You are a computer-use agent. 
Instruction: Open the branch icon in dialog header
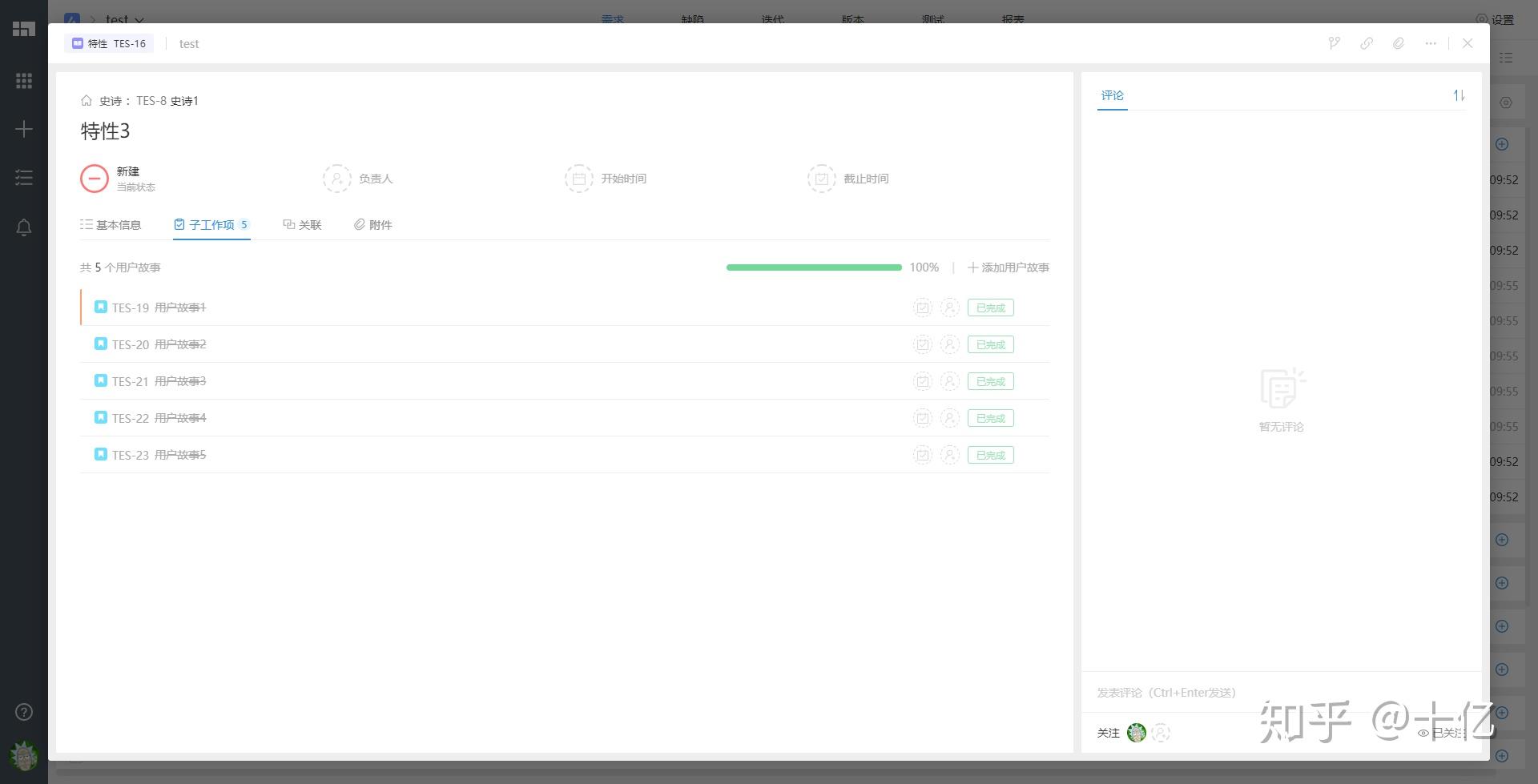point(1334,43)
